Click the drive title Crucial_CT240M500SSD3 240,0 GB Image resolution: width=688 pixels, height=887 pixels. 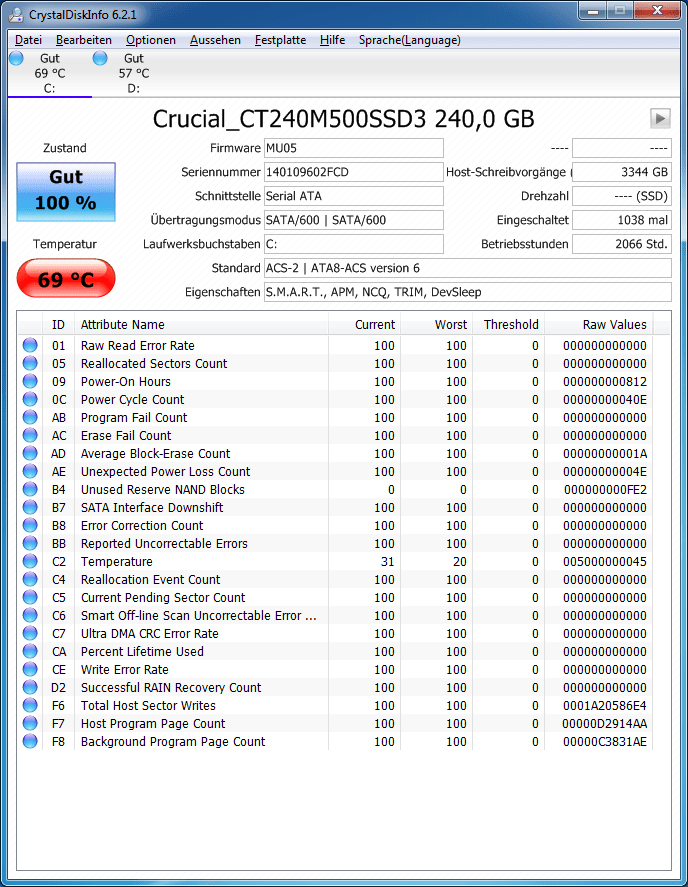pos(343,119)
